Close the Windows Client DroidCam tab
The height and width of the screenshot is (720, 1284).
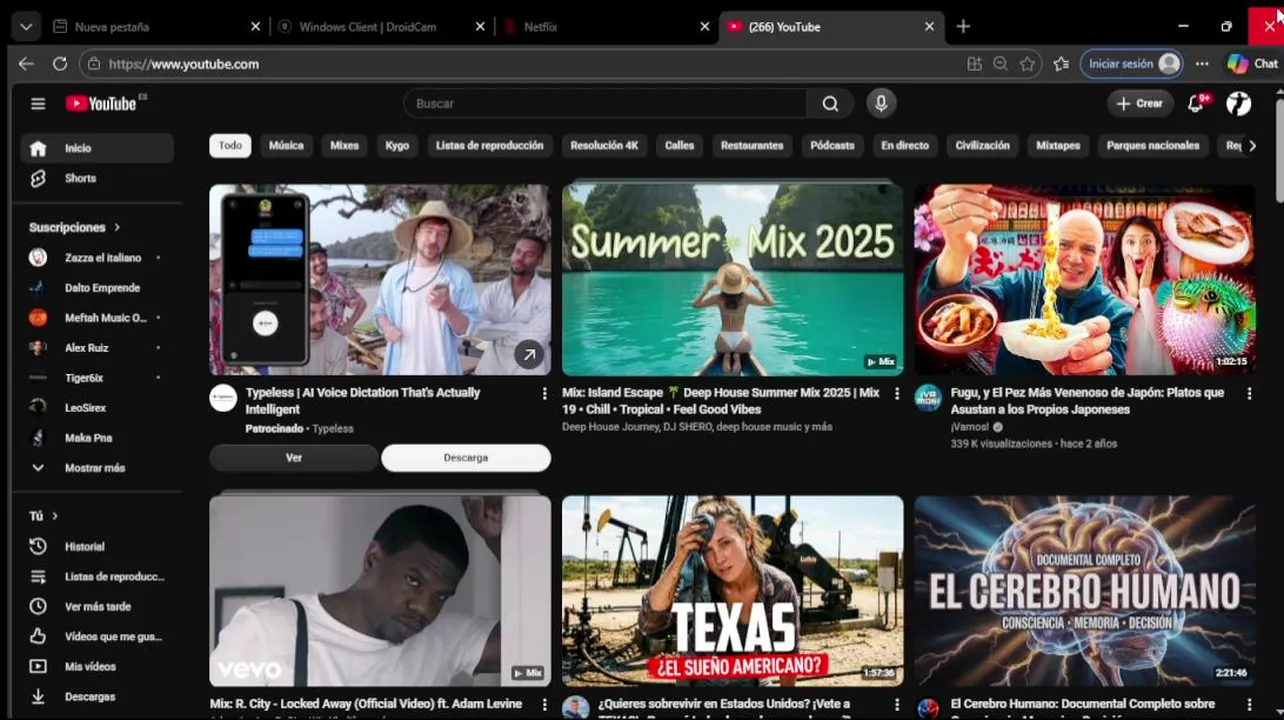[x=480, y=27]
